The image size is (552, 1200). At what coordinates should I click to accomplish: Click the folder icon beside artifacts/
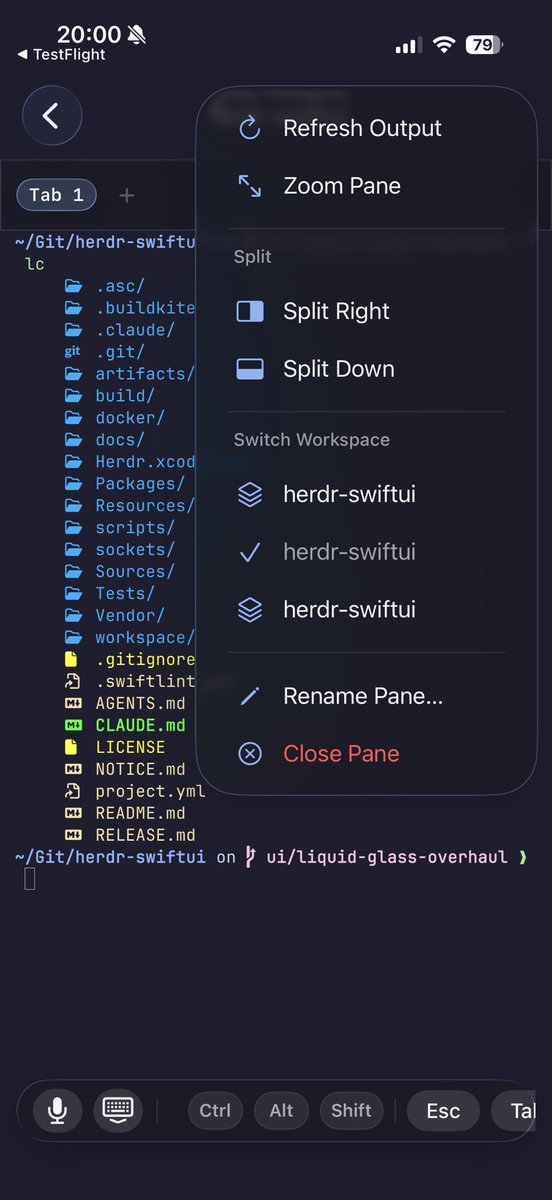73,374
